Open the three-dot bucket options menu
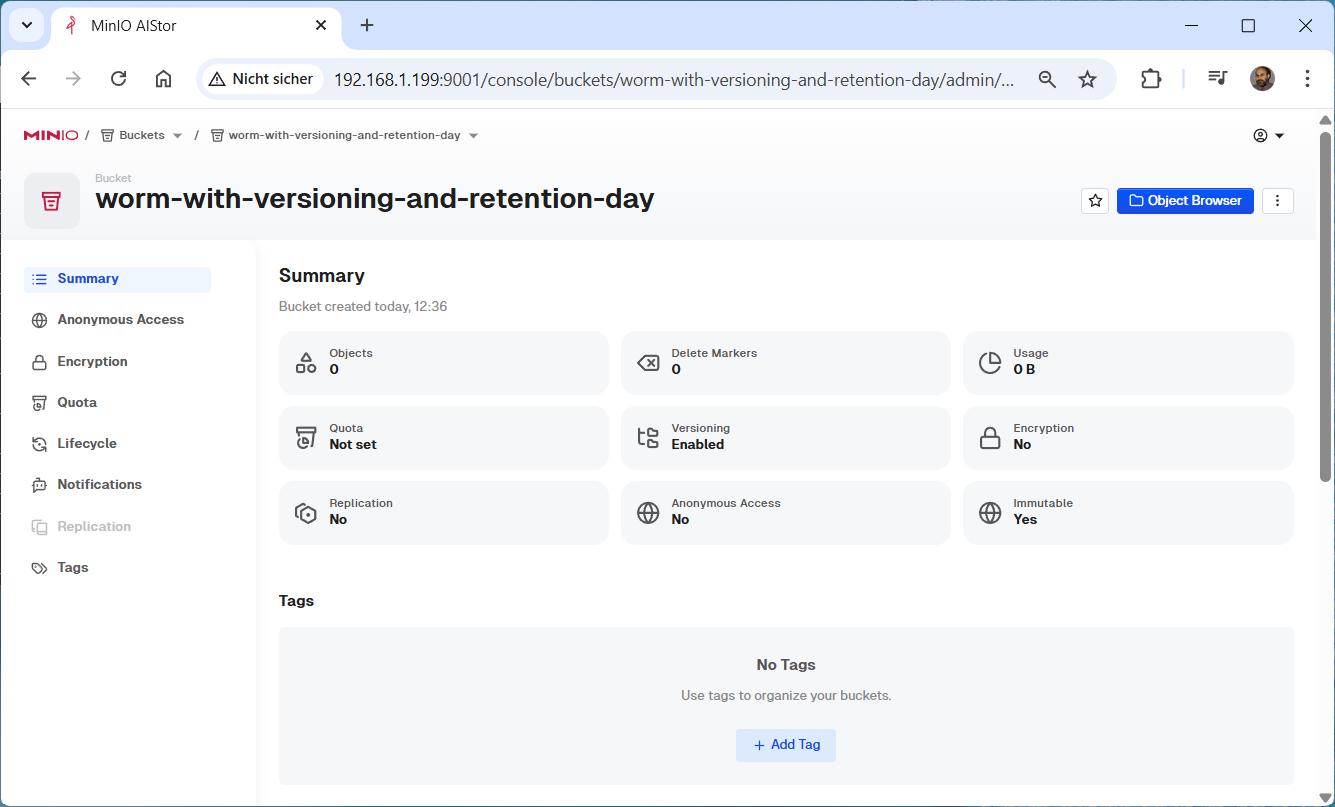 click(x=1278, y=201)
